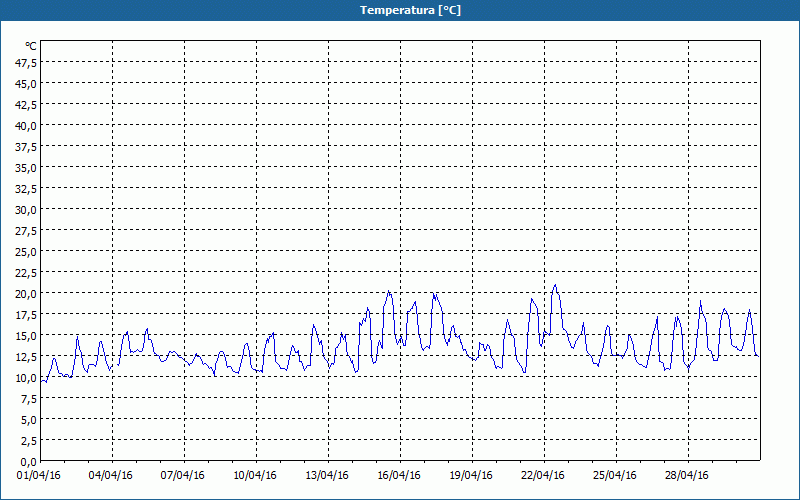Screen dimensions: 800x500
Task: Select the 47,5 y-axis label
Action: (x=26, y=63)
